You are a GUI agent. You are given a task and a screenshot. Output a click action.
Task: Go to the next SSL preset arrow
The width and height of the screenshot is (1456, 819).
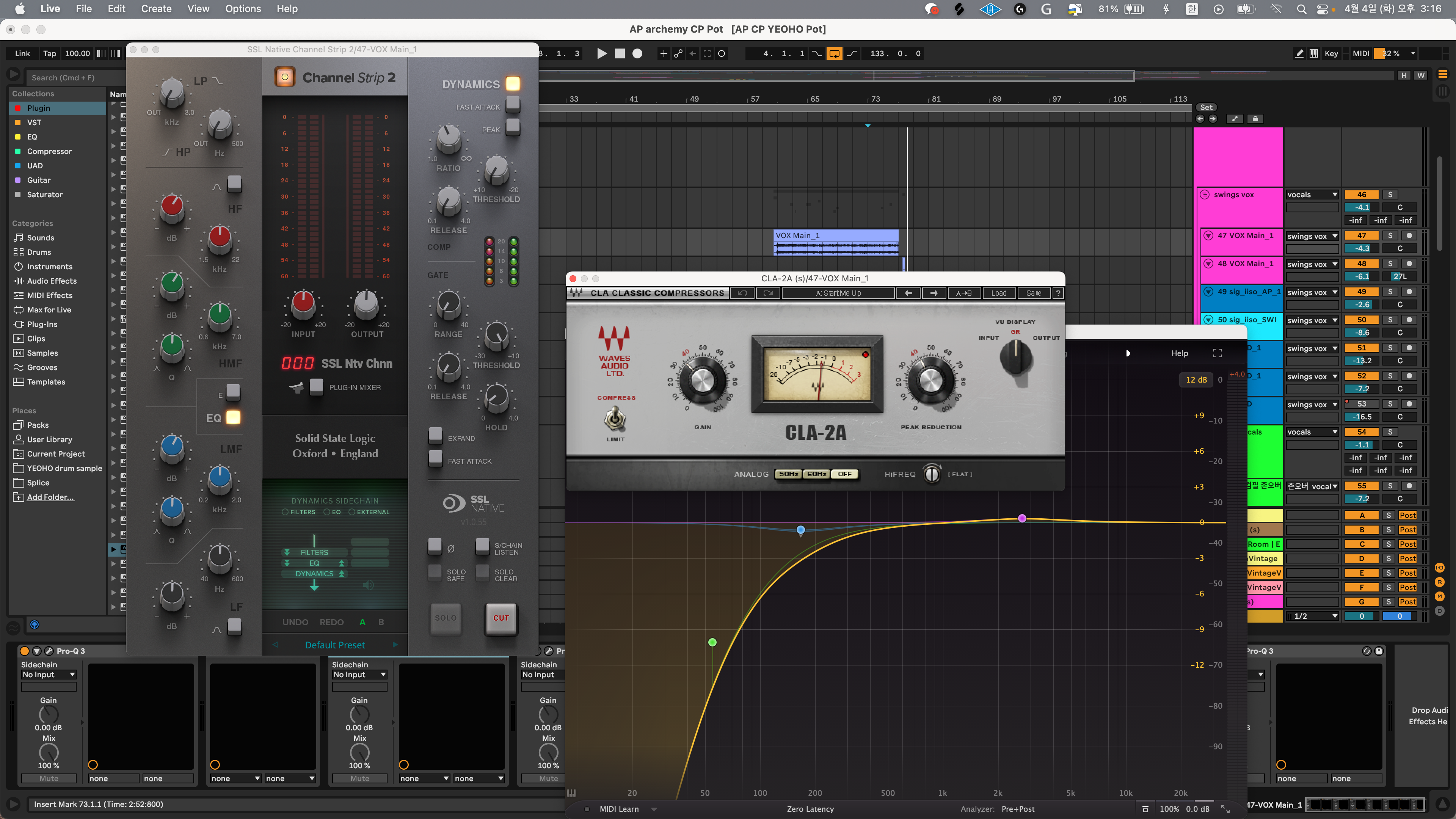395,645
